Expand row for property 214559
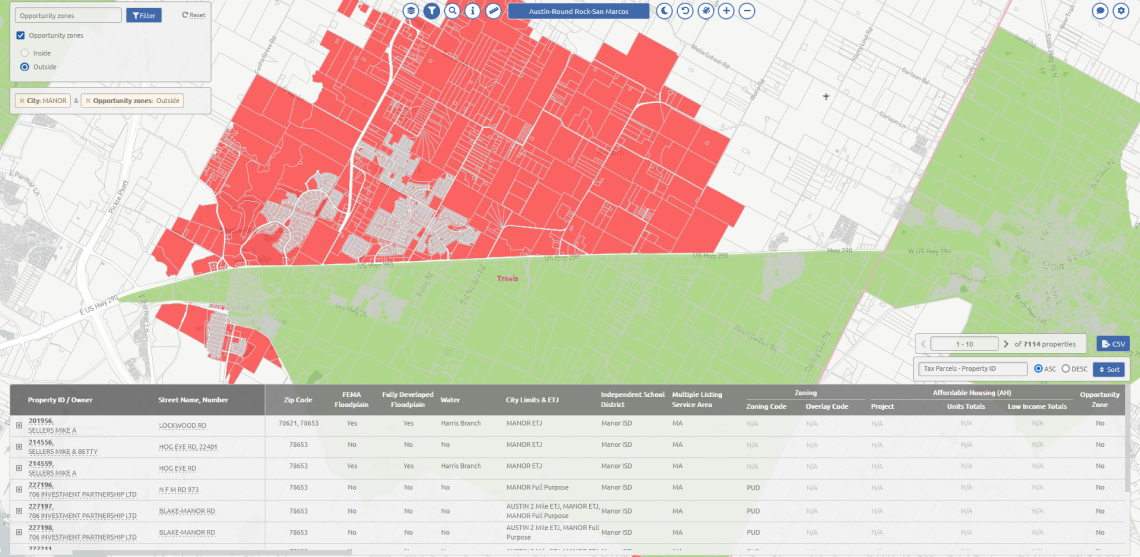Viewport: 1140px width, 557px height. [19, 467]
